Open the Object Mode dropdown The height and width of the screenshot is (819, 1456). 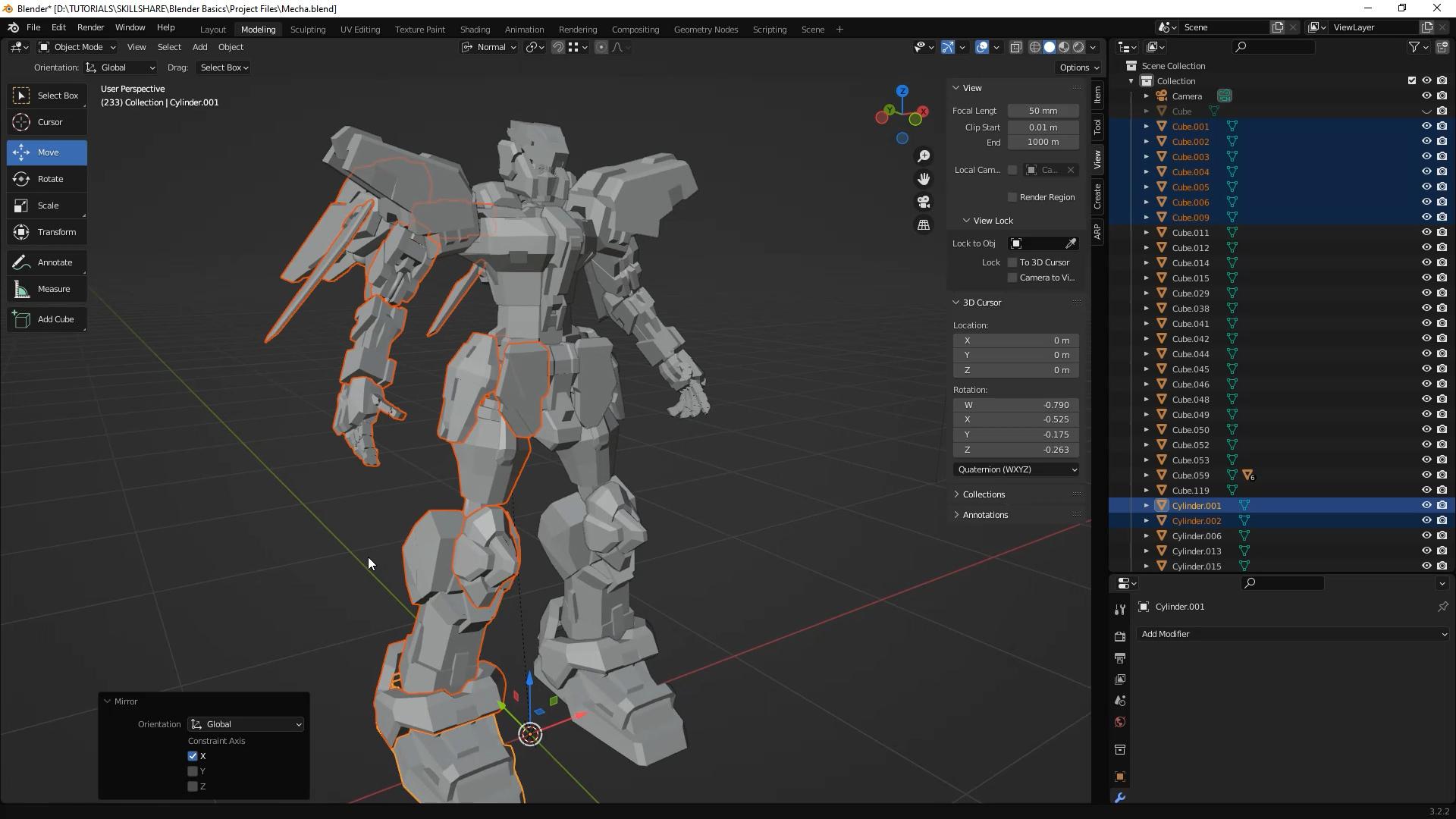pos(77,47)
